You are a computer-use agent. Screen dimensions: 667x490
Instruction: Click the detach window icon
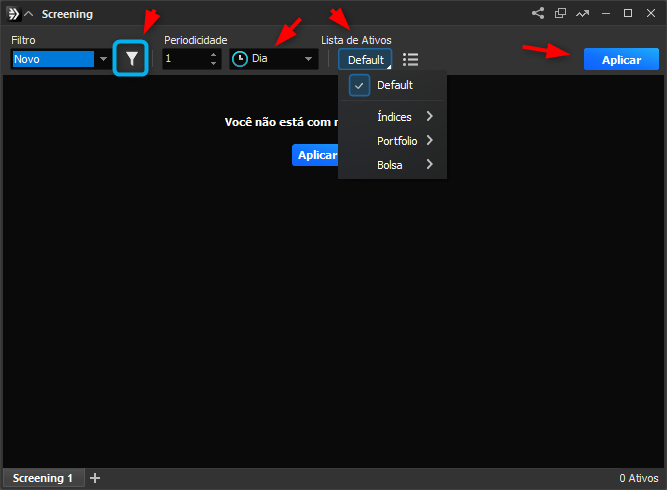(x=560, y=13)
